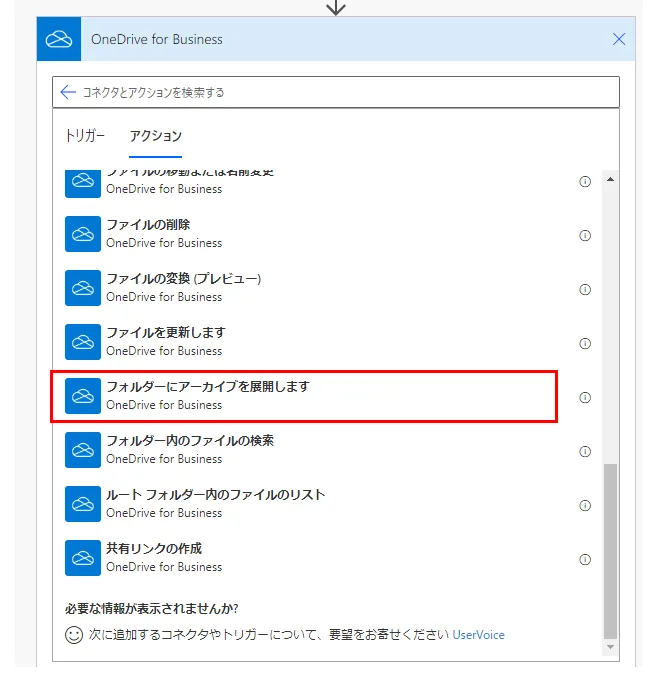
Task: Click cloud icon for フォルダーにアーカイブを展開します
Action: click(83, 396)
